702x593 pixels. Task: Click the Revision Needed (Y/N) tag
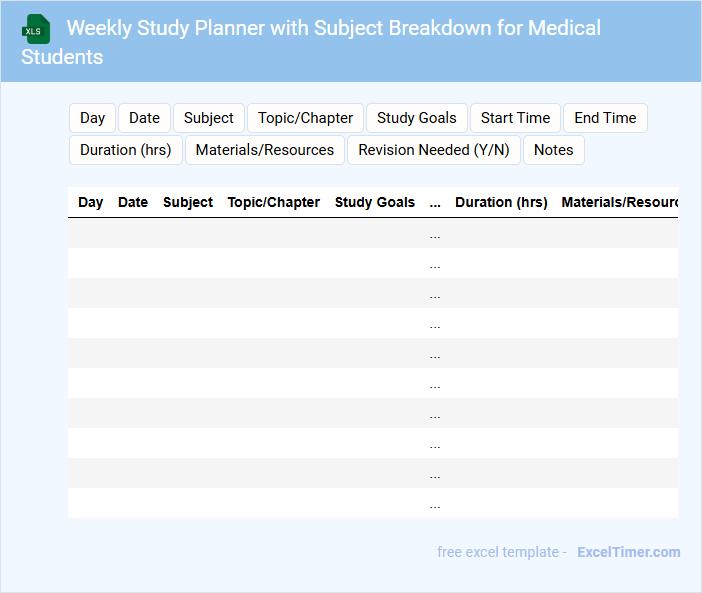pos(434,150)
